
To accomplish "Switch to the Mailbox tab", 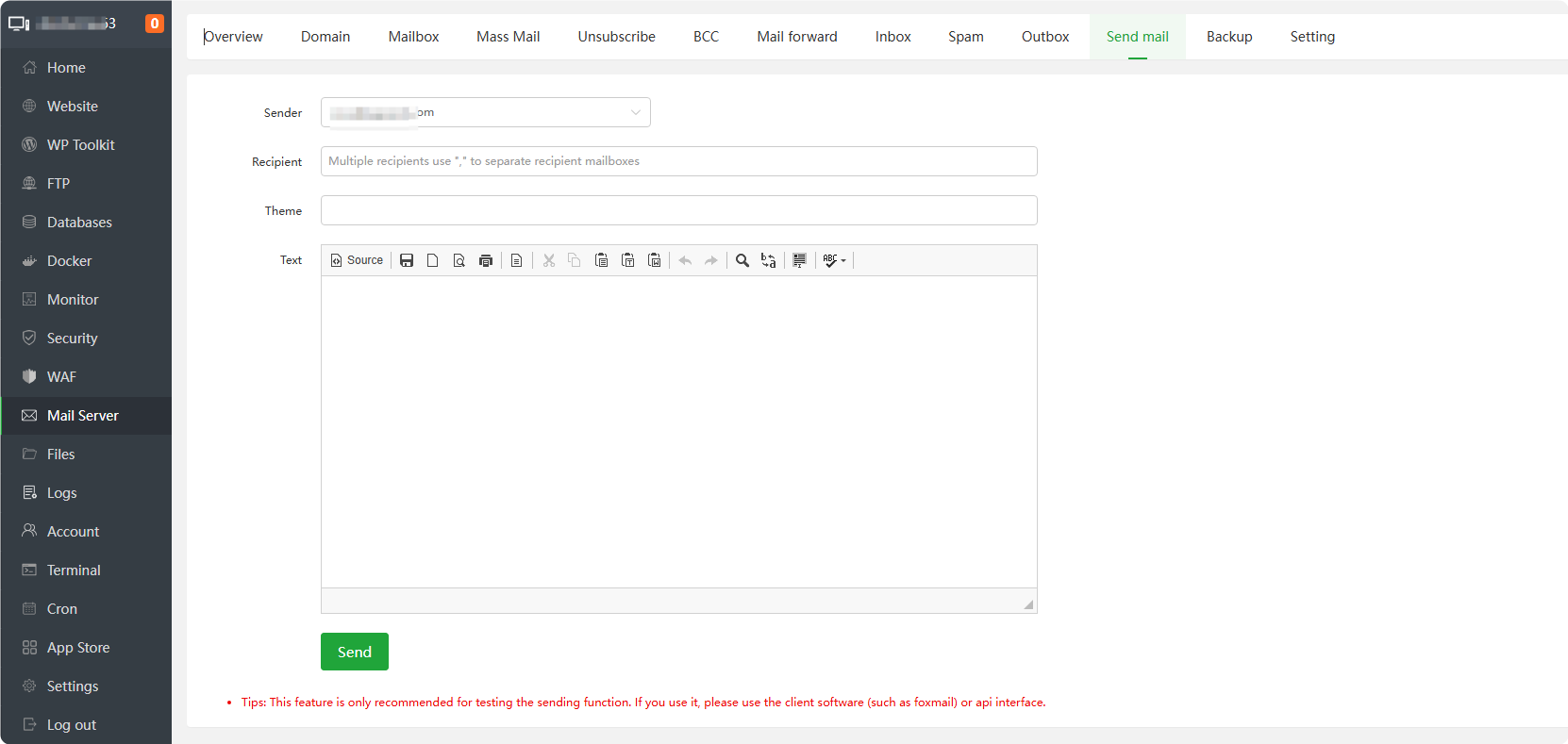I will click(413, 37).
